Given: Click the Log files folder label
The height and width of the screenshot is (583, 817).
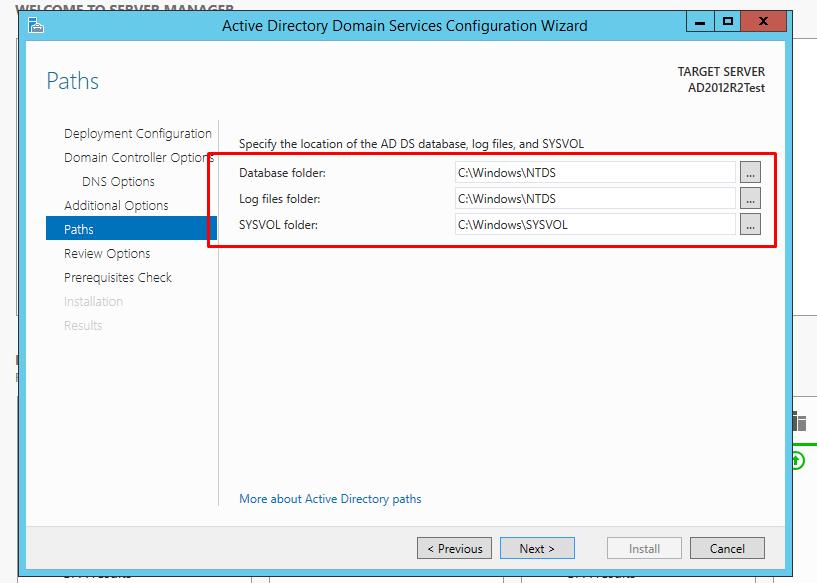Looking at the screenshot, I should coord(279,199).
